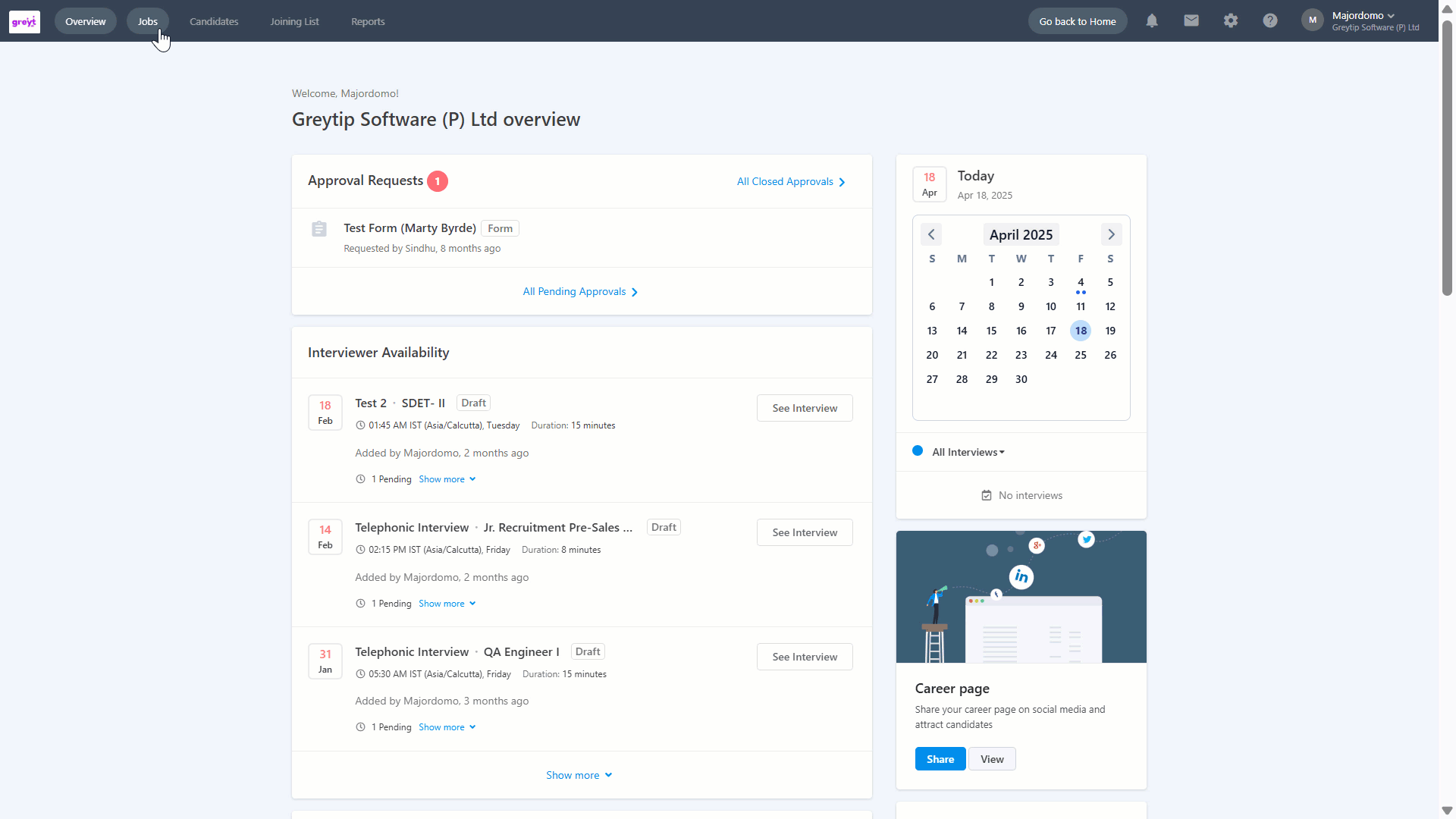This screenshot has height=819, width=1456.
Task: Open the Reports tab
Action: pyautogui.click(x=368, y=21)
